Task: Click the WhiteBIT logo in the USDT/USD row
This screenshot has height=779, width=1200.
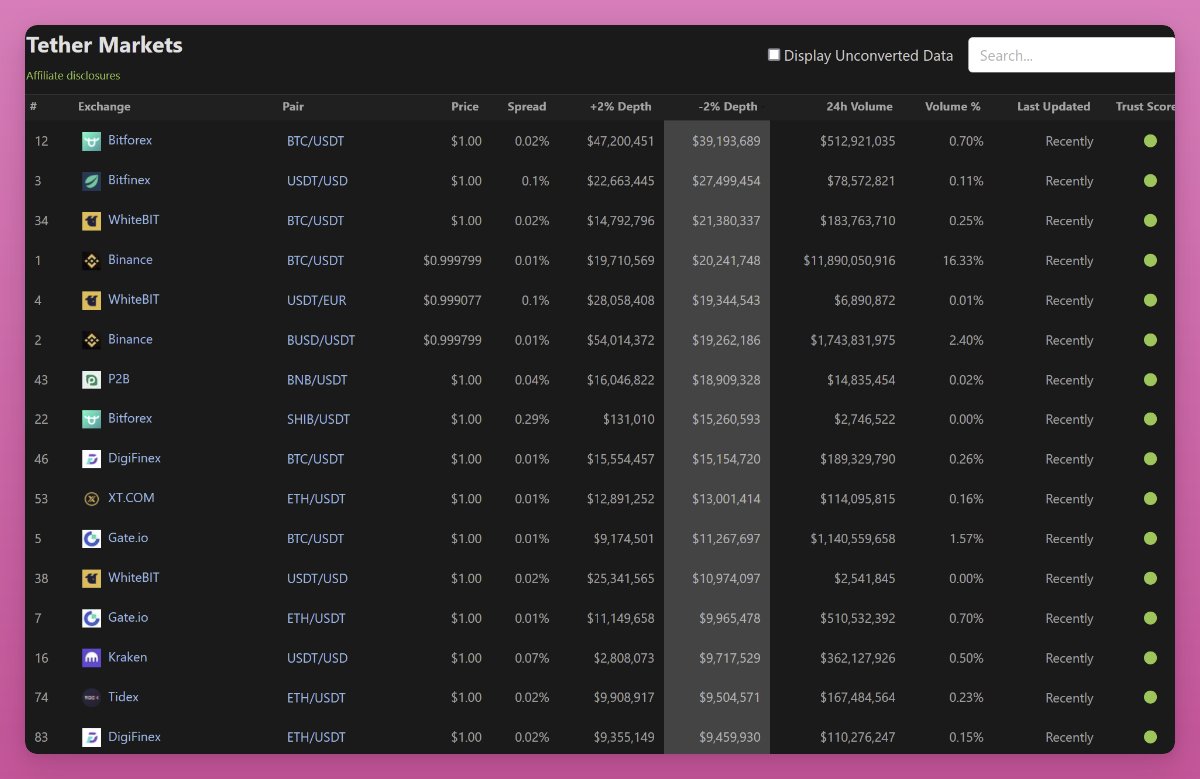Action: click(x=91, y=578)
